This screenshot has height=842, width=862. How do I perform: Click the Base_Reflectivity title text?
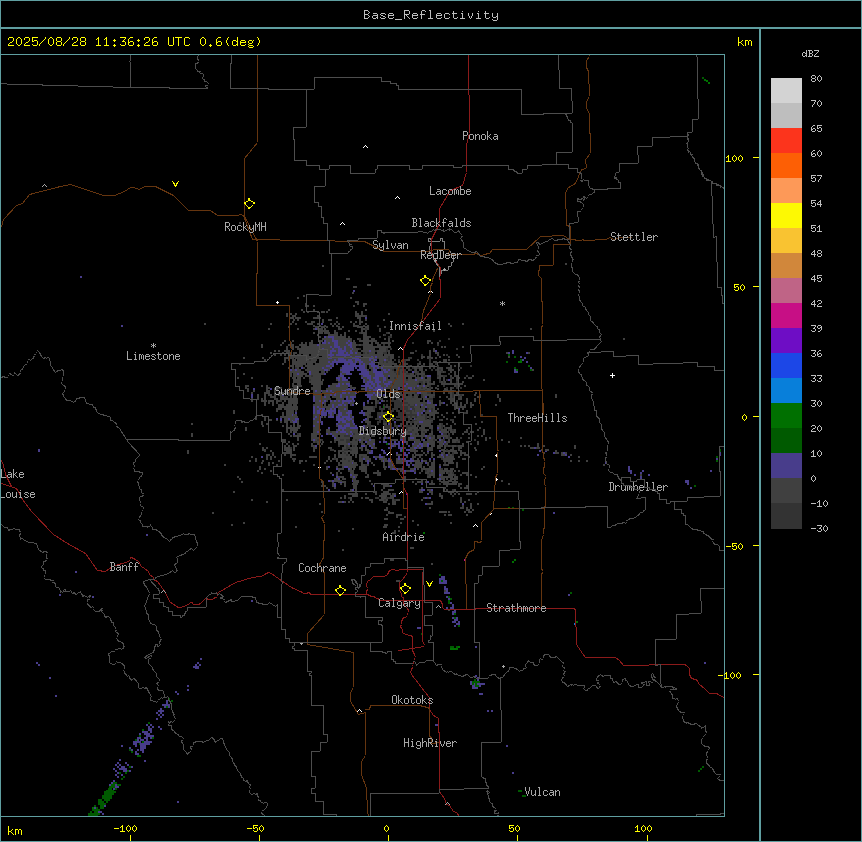click(x=431, y=15)
